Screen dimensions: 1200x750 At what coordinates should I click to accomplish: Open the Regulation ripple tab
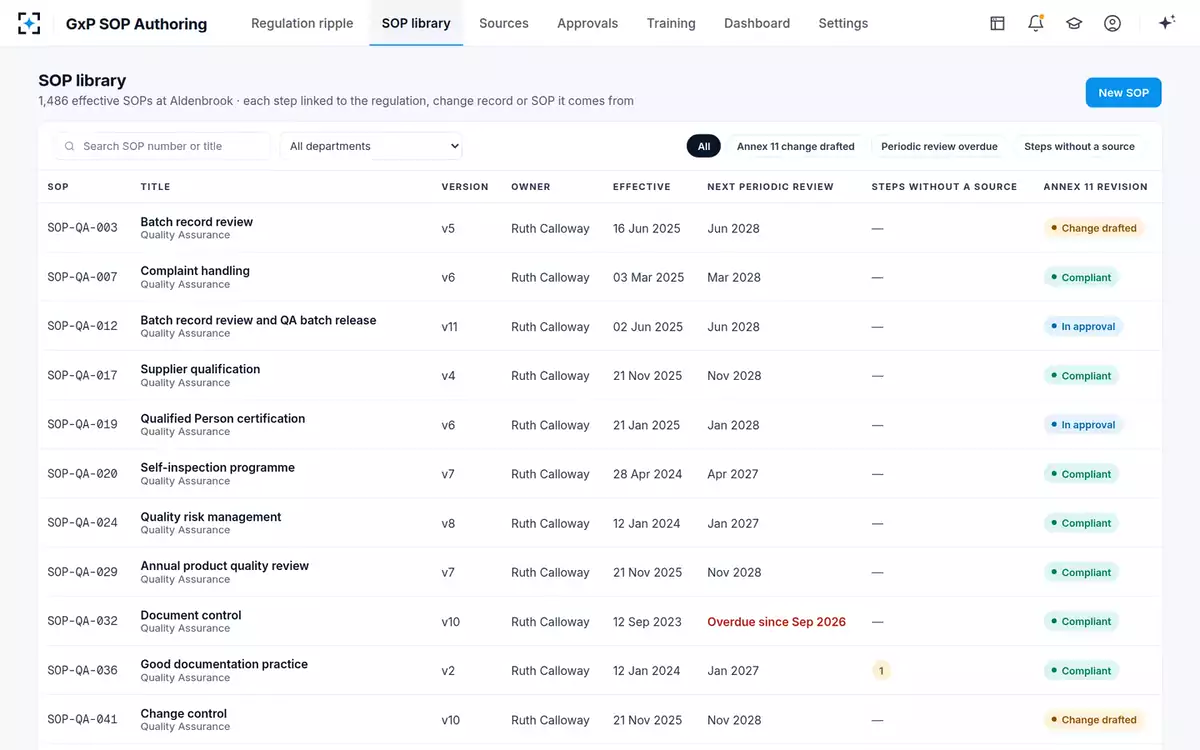pyautogui.click(x=302, y=23)
